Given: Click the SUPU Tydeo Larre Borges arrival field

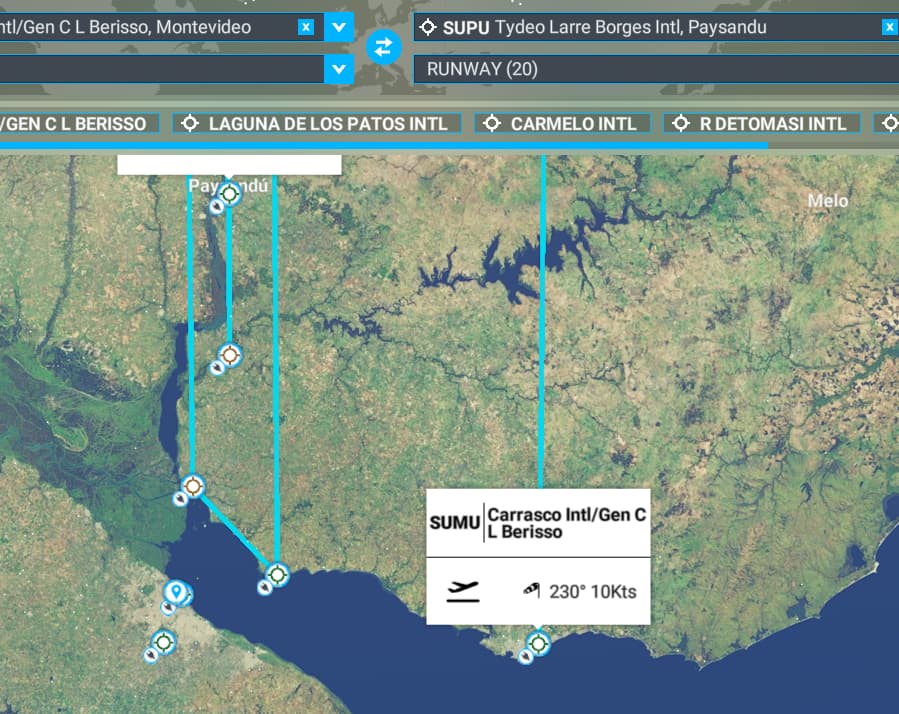Looking at the screenshot, I should click(650, 27).
